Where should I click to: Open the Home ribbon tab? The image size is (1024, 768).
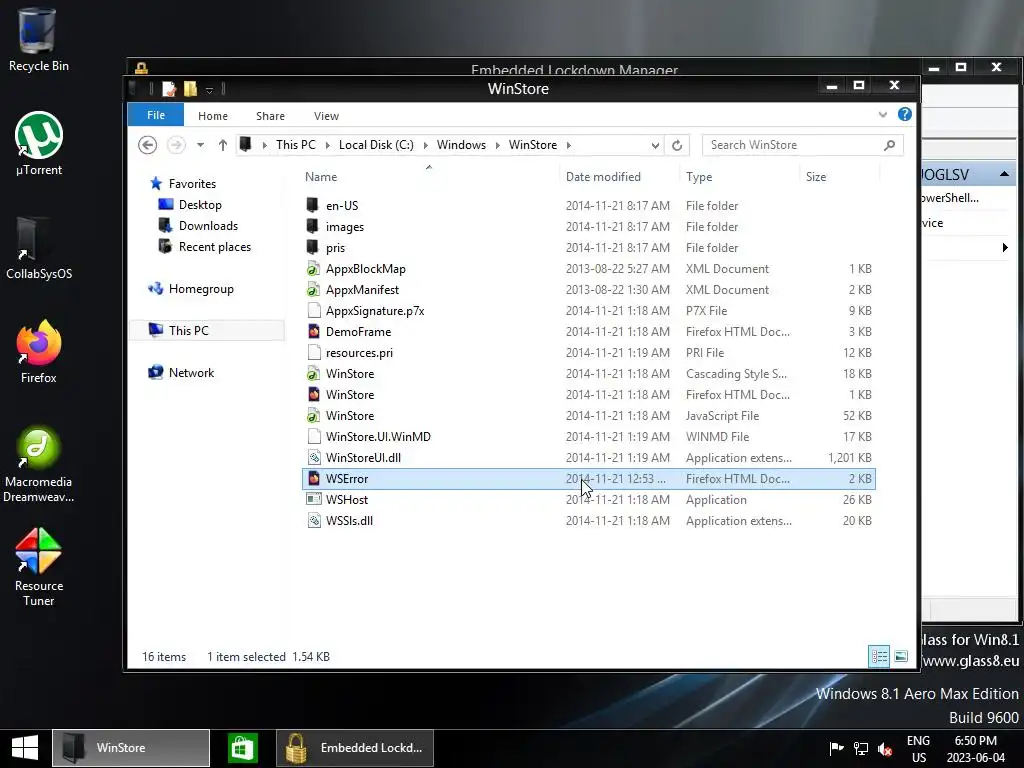pos(213,116)
